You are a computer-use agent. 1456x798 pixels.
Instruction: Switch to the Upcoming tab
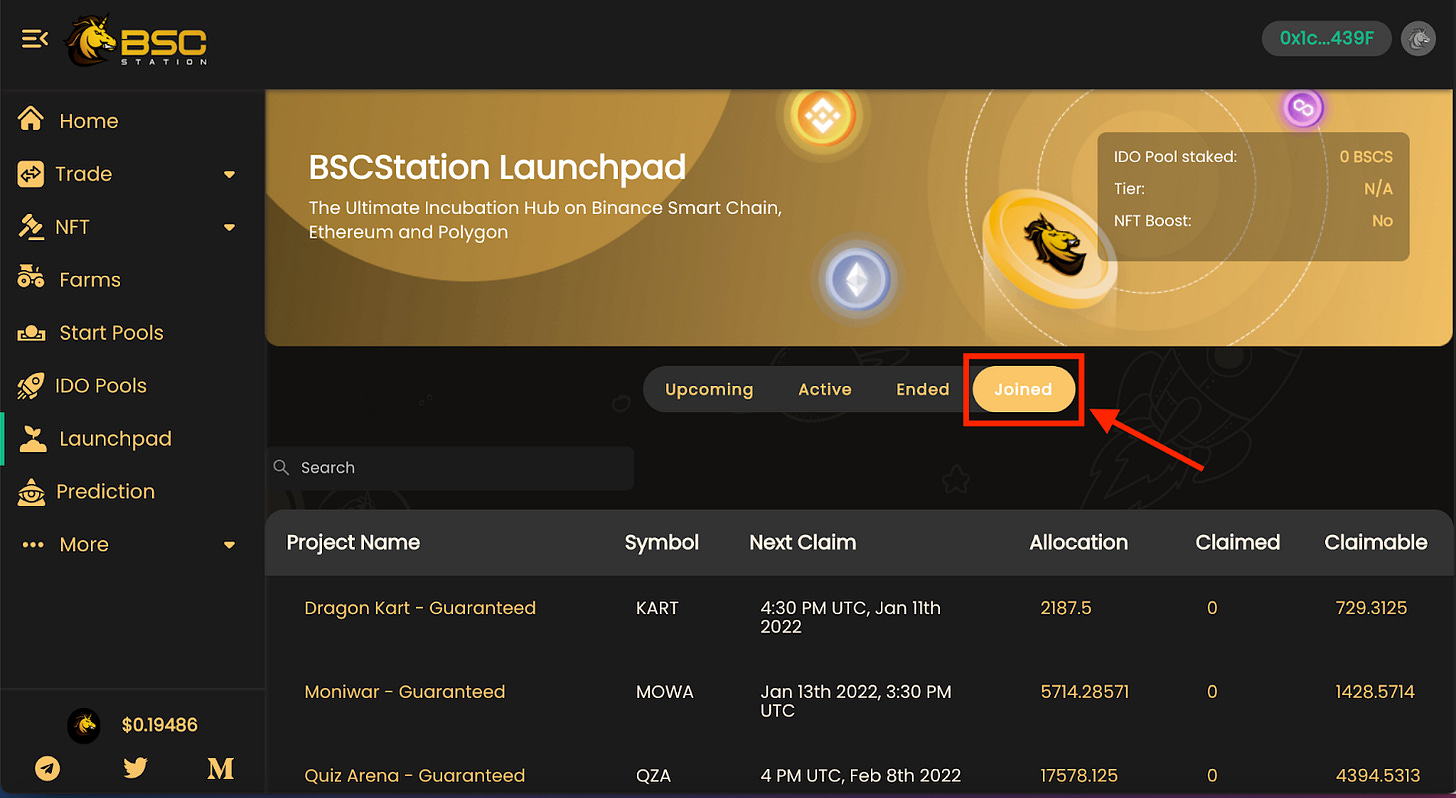[x=709, y=389]
